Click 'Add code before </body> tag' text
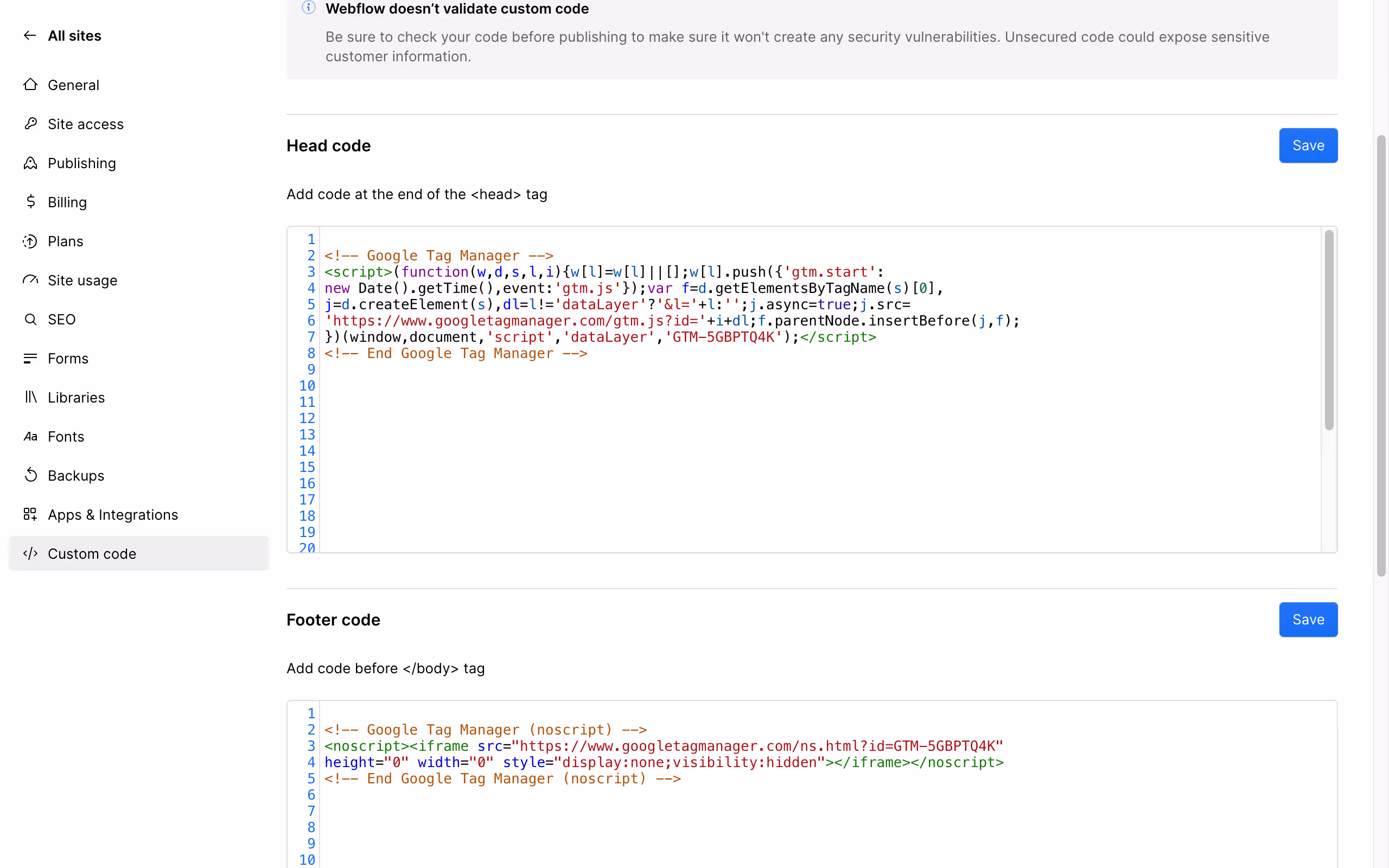This screenshot has width=1389, height=868. [x=386, y=668]
